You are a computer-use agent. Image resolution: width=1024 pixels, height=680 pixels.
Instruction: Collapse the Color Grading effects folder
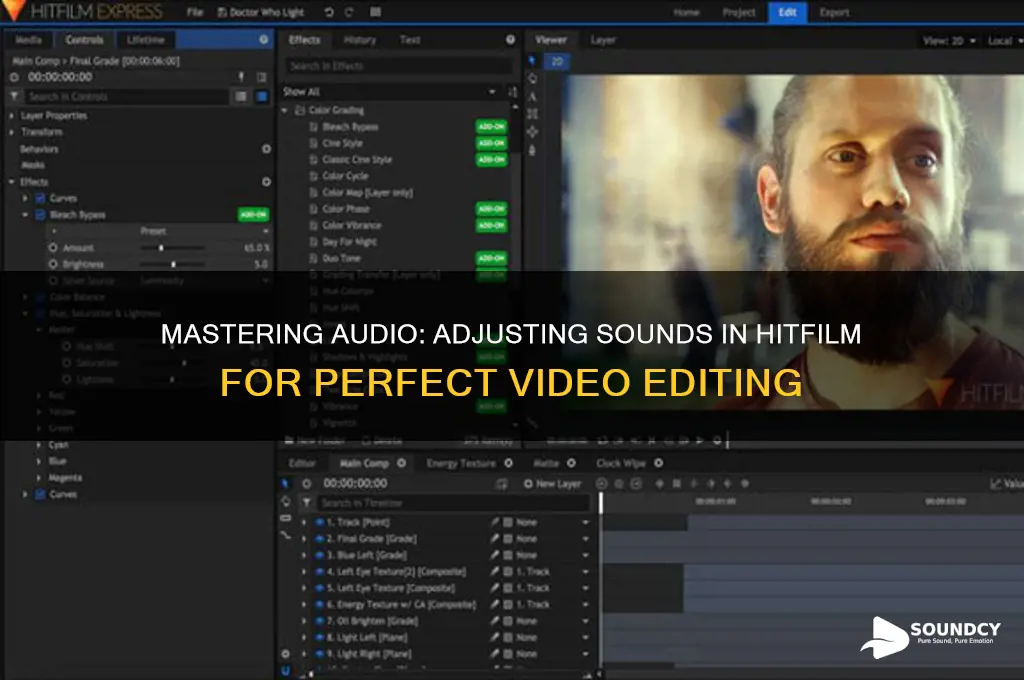pyautogui.click(x=285, y=110)
